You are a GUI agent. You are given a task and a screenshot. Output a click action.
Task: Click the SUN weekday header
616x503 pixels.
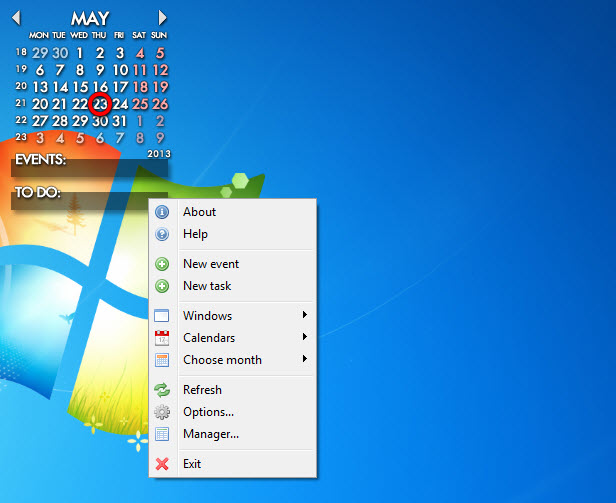[159, 35]
